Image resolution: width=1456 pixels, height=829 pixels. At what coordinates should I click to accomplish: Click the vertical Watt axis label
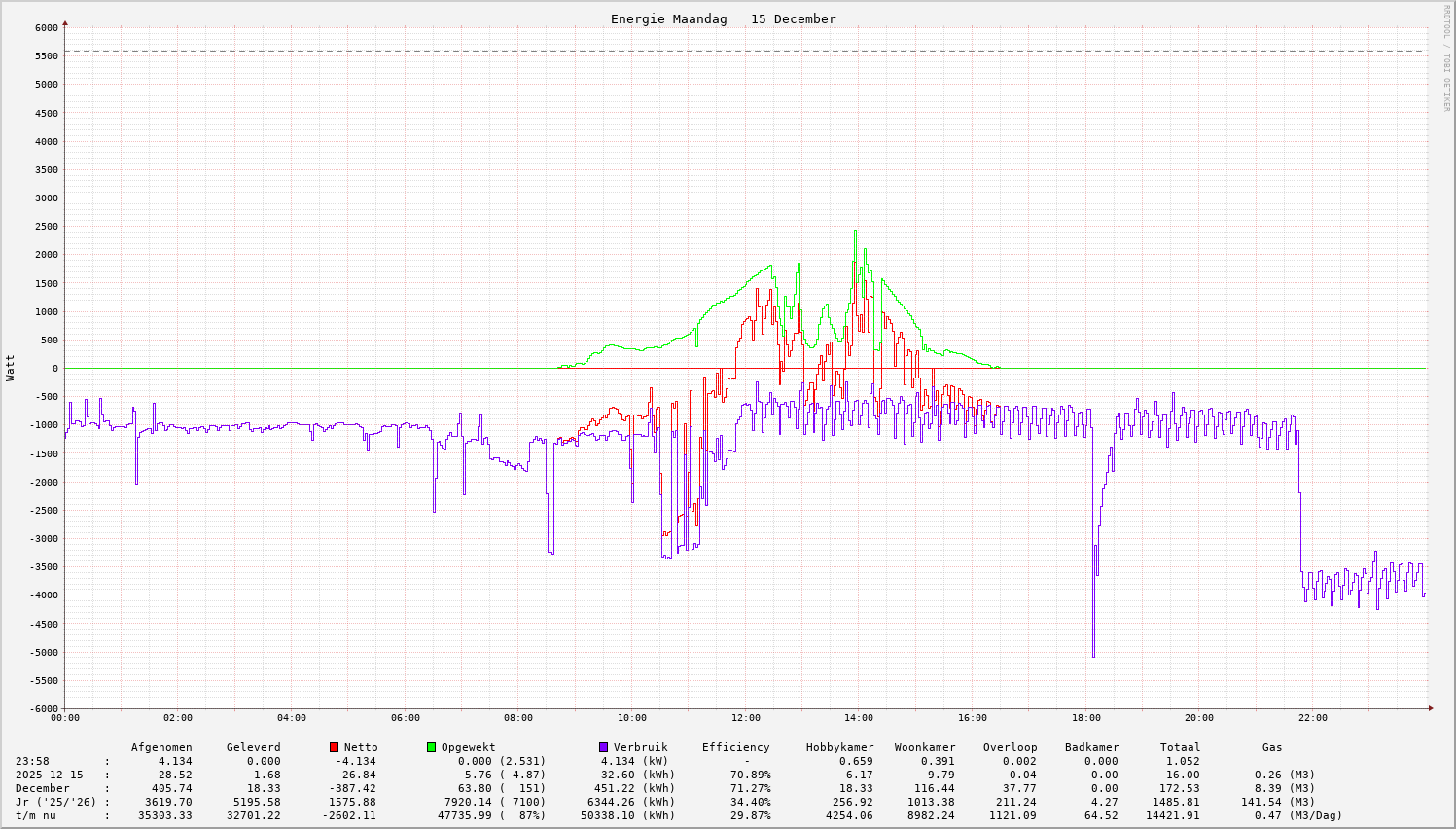[x=11, y=368]
